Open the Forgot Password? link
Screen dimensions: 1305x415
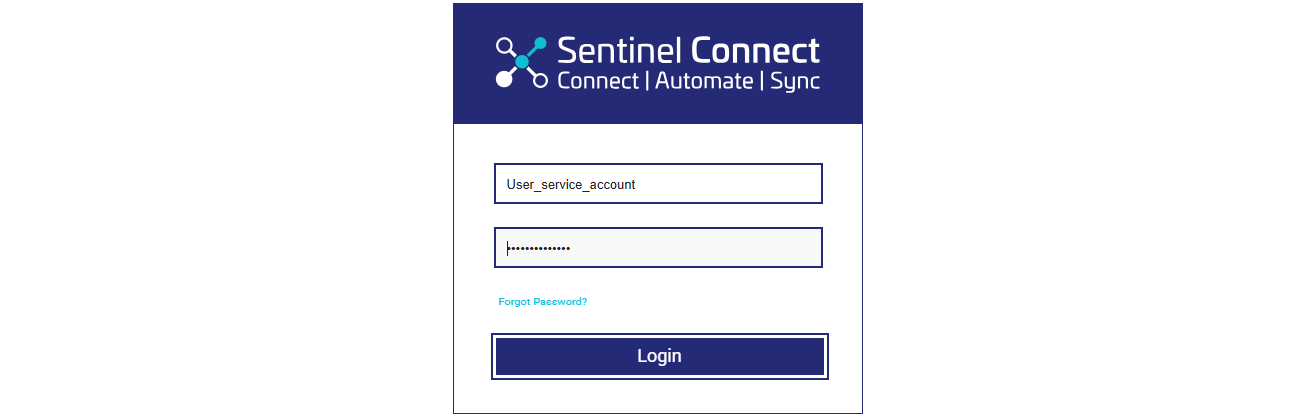point(542,301)
